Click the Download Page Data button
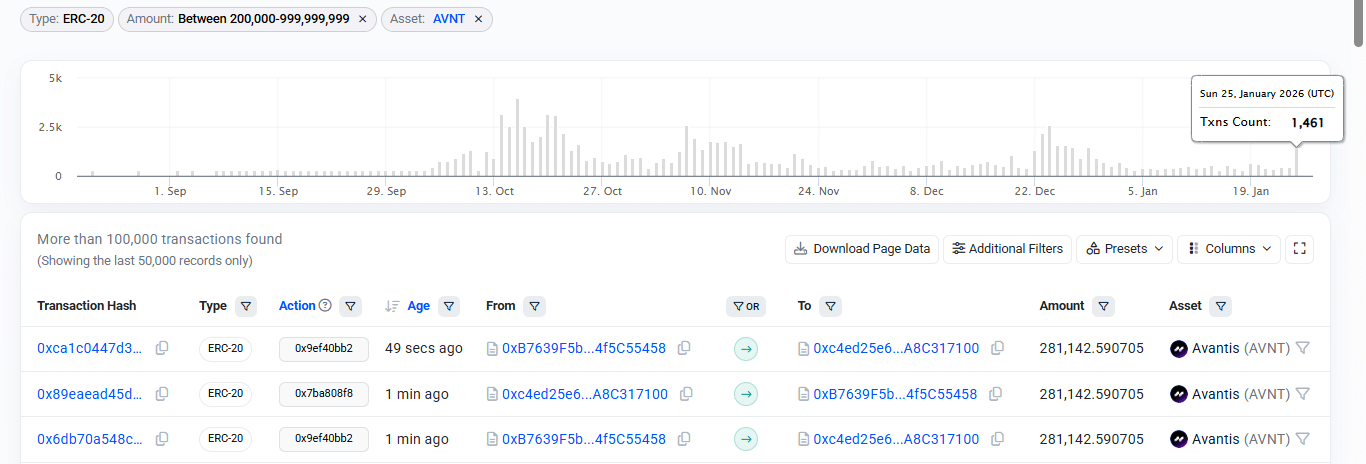 [x=861, y=249]
